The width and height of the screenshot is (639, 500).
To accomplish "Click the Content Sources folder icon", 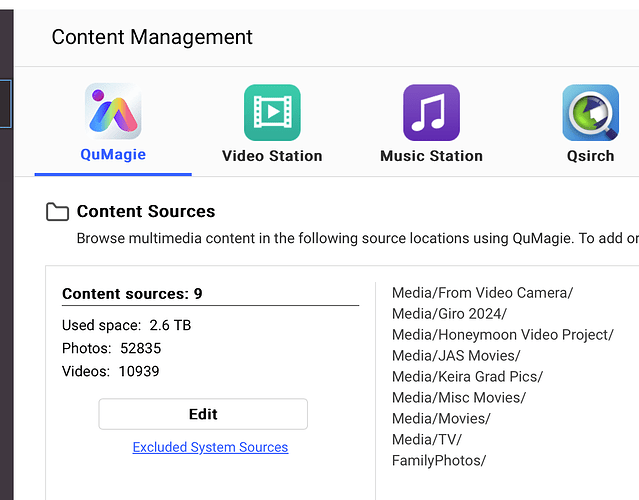I will (x=58, y=212).
